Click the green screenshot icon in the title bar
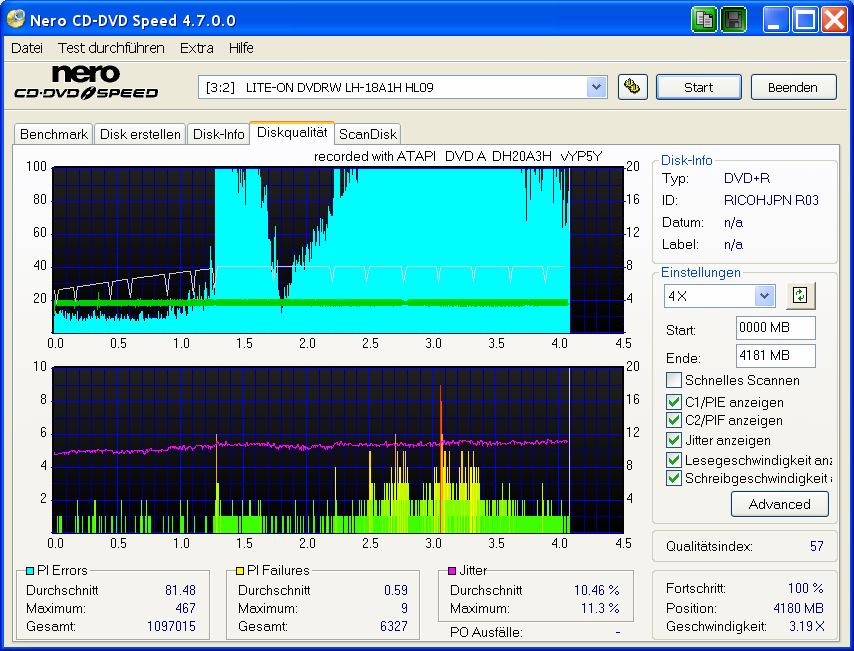854x651 pixels. pos(703,18)
